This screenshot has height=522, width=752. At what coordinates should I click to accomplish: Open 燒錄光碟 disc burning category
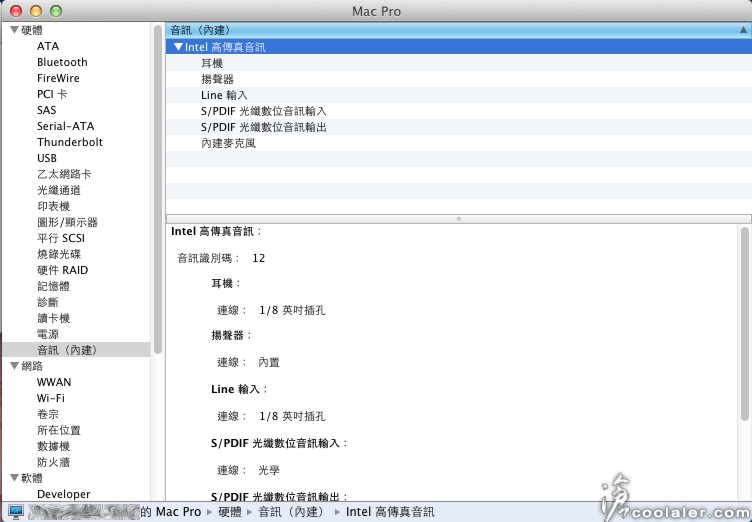click(x=59, y=254)
